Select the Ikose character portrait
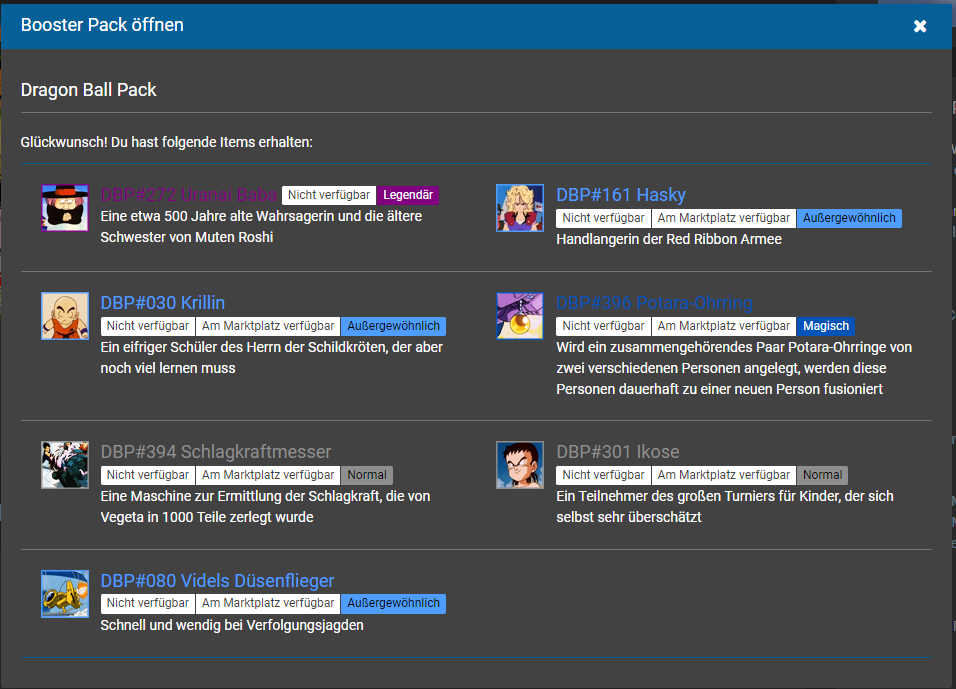The height and width of the screenshot is (689, 956). click(x=520, y=465)
